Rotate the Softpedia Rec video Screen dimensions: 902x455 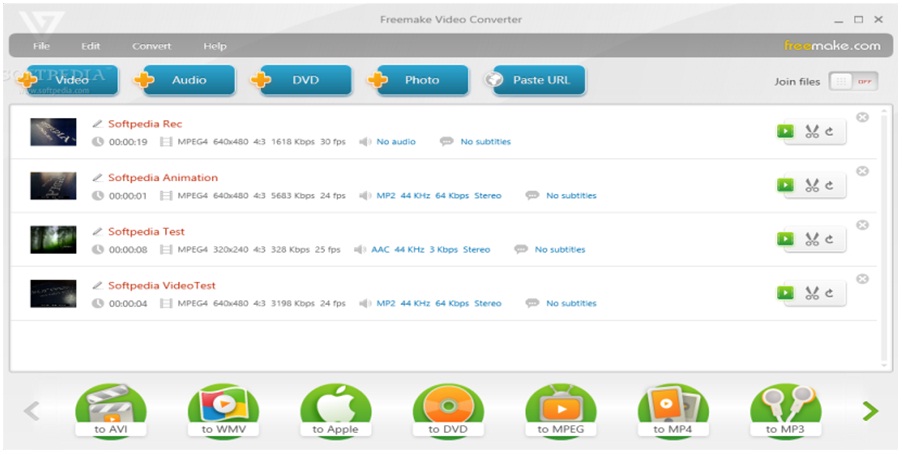click(830, 131)
